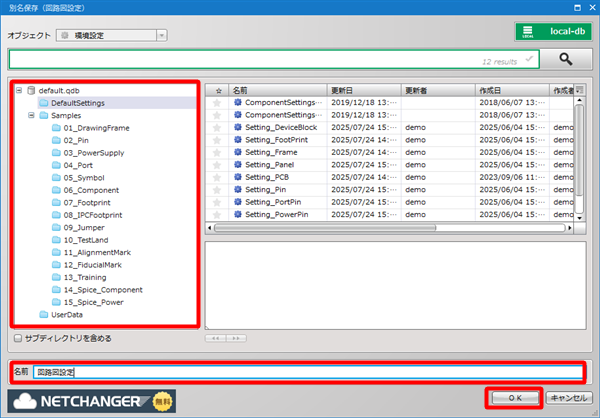Viewport: 600px width, 418px height.
Task: Enable the サブディレクトリを含める checkbox
Action: pyautogui.click(x=17, y=338)
